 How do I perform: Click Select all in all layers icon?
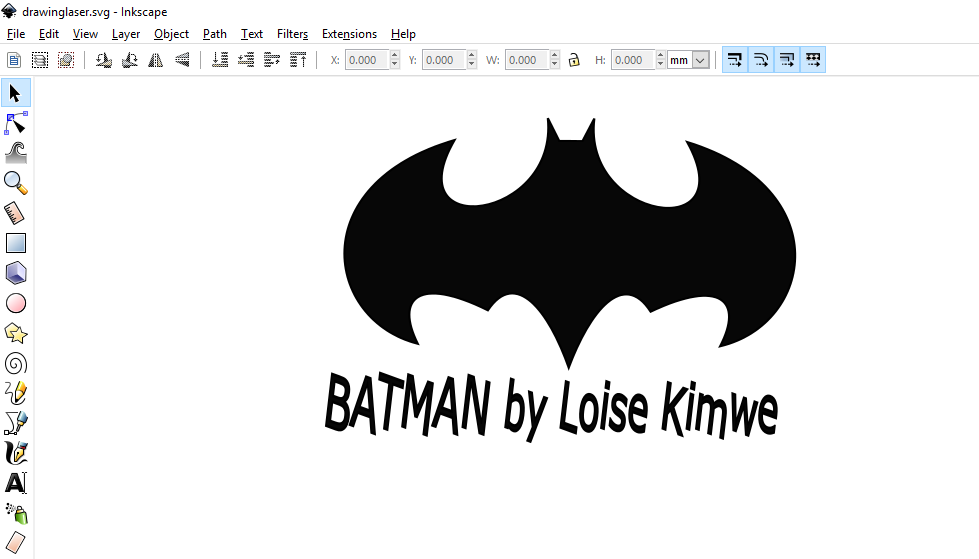point(40,60)
